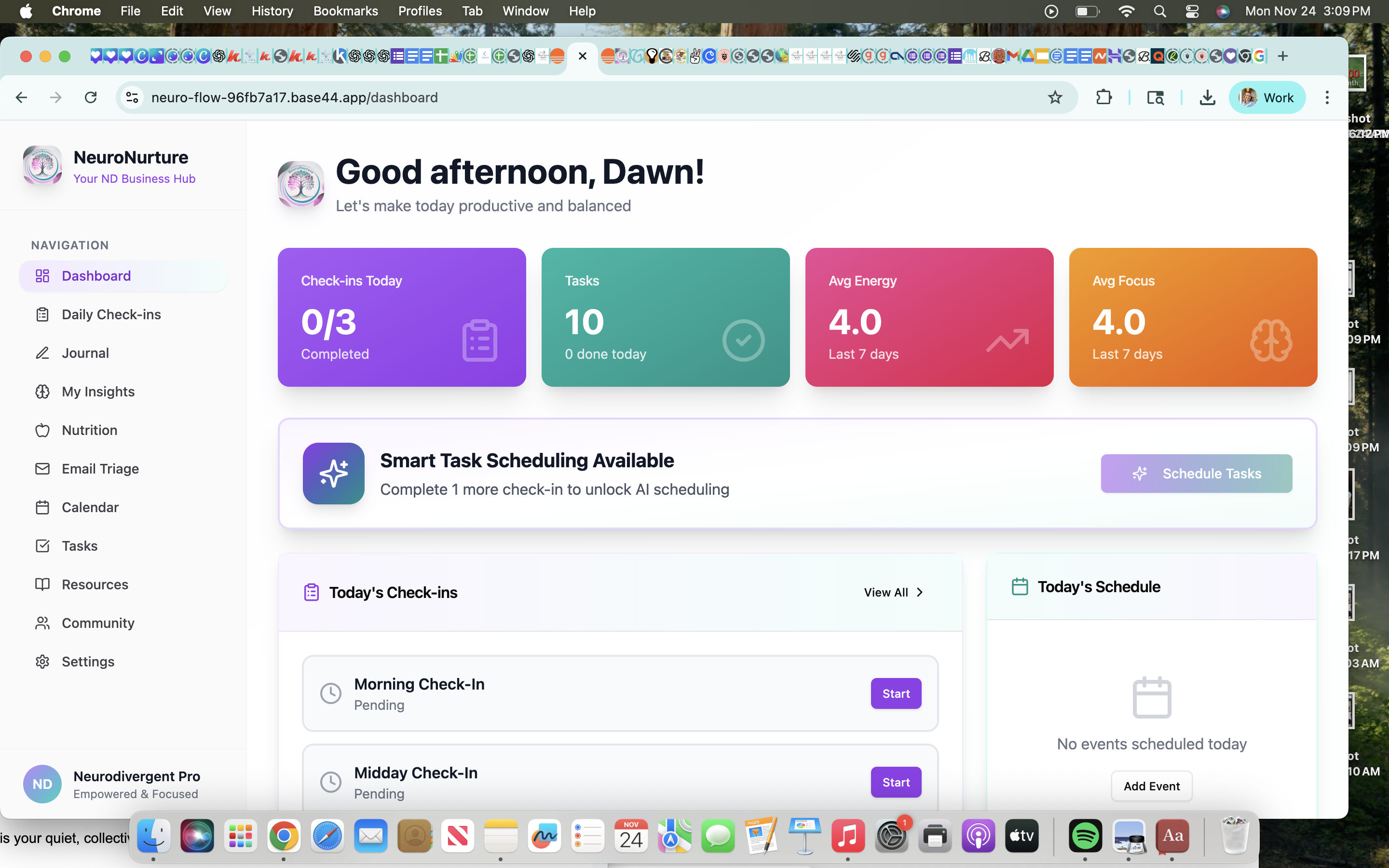
Task: Open the Chrome extensions puzzle icon
Action: click(x=1103, y=97)
